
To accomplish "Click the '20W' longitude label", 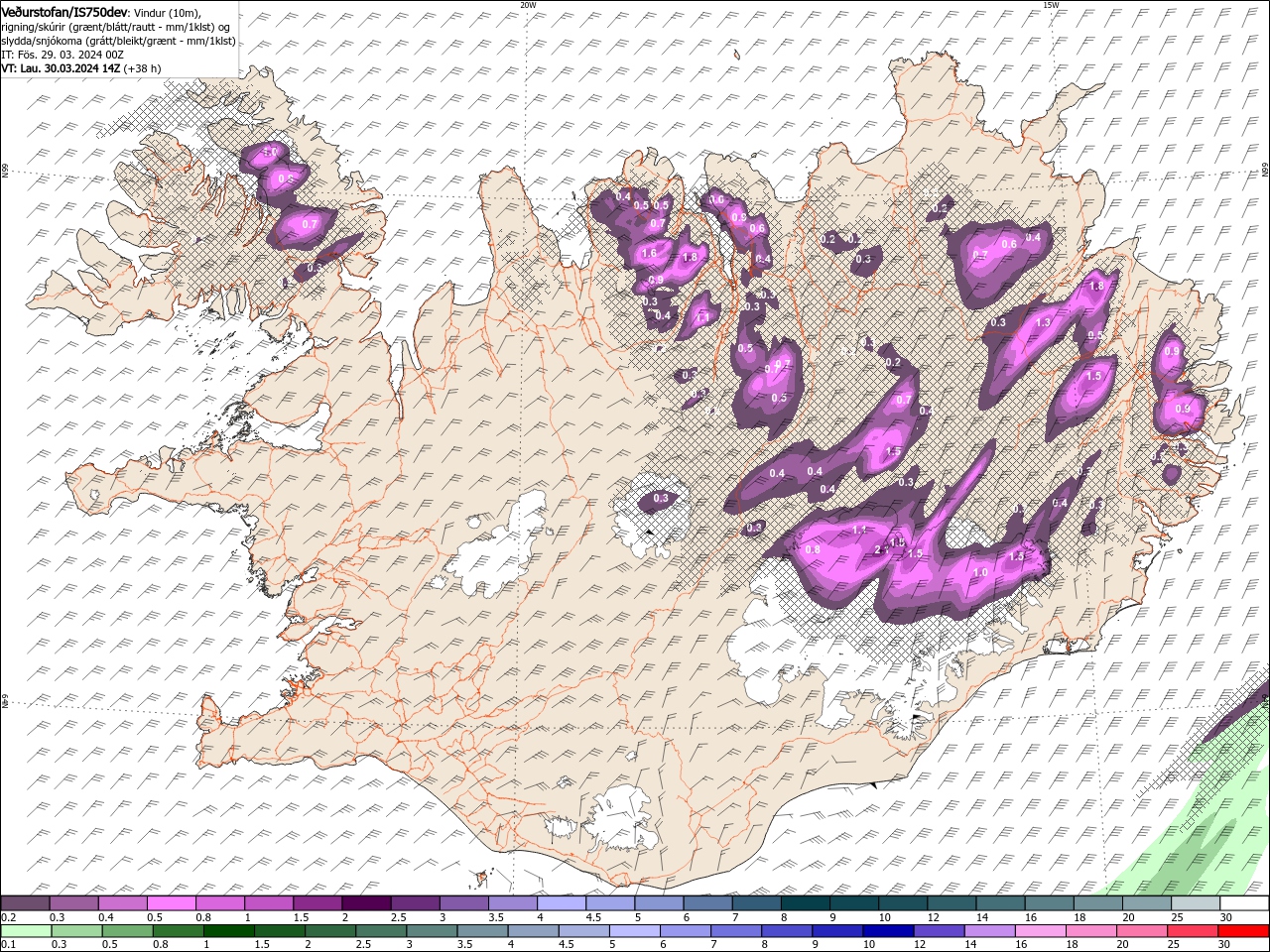I will click(x=528, y=5).
